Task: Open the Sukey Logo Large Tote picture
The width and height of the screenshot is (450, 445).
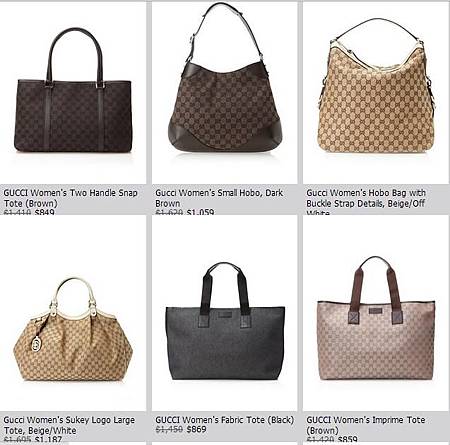Action: click(x=73, y=329)
